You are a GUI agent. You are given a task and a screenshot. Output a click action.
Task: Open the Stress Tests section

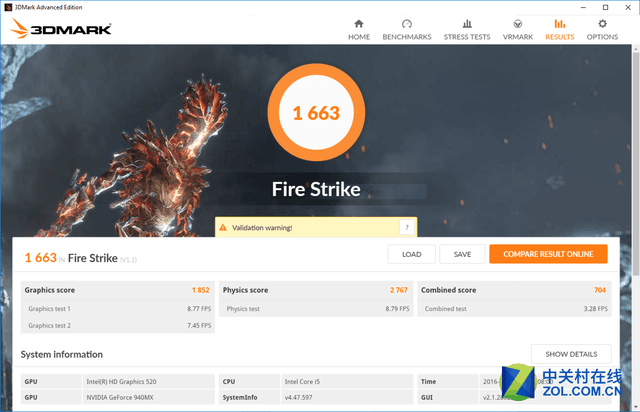pos(467,30)
